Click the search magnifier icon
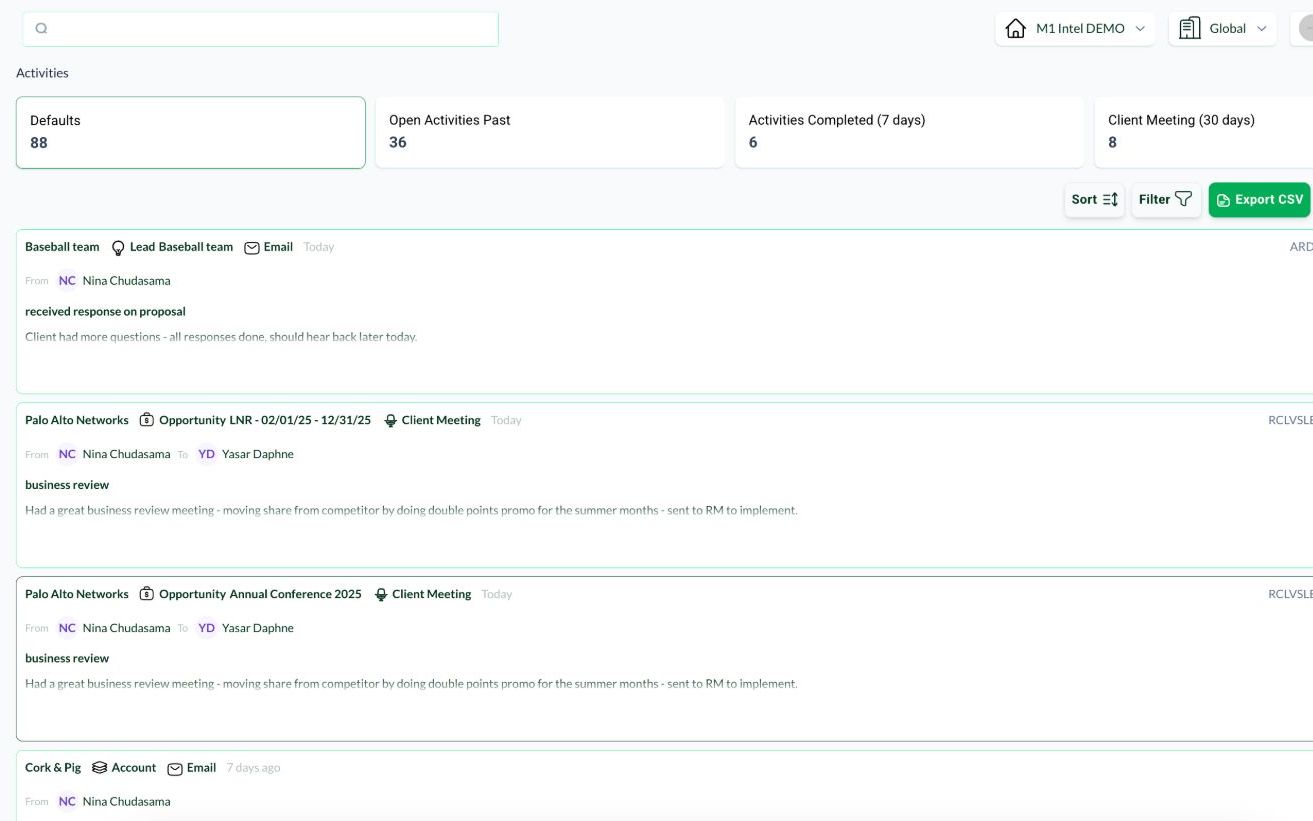This screenshot has width=1313, height=821. tap(41, 29)
